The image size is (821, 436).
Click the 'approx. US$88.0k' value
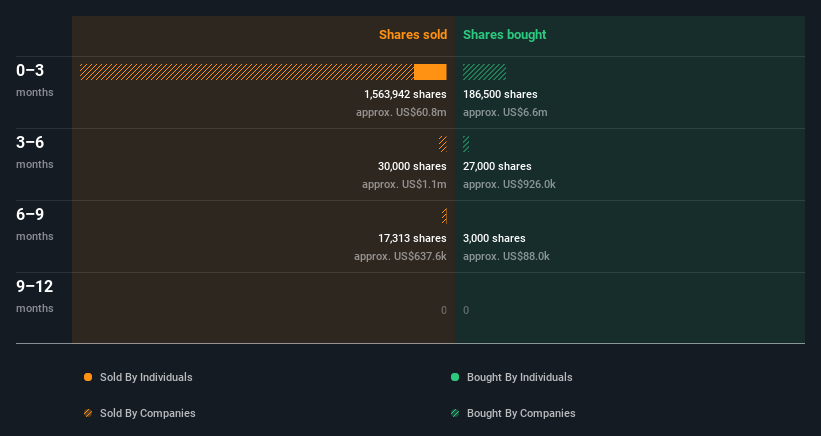tap(506, 256)
